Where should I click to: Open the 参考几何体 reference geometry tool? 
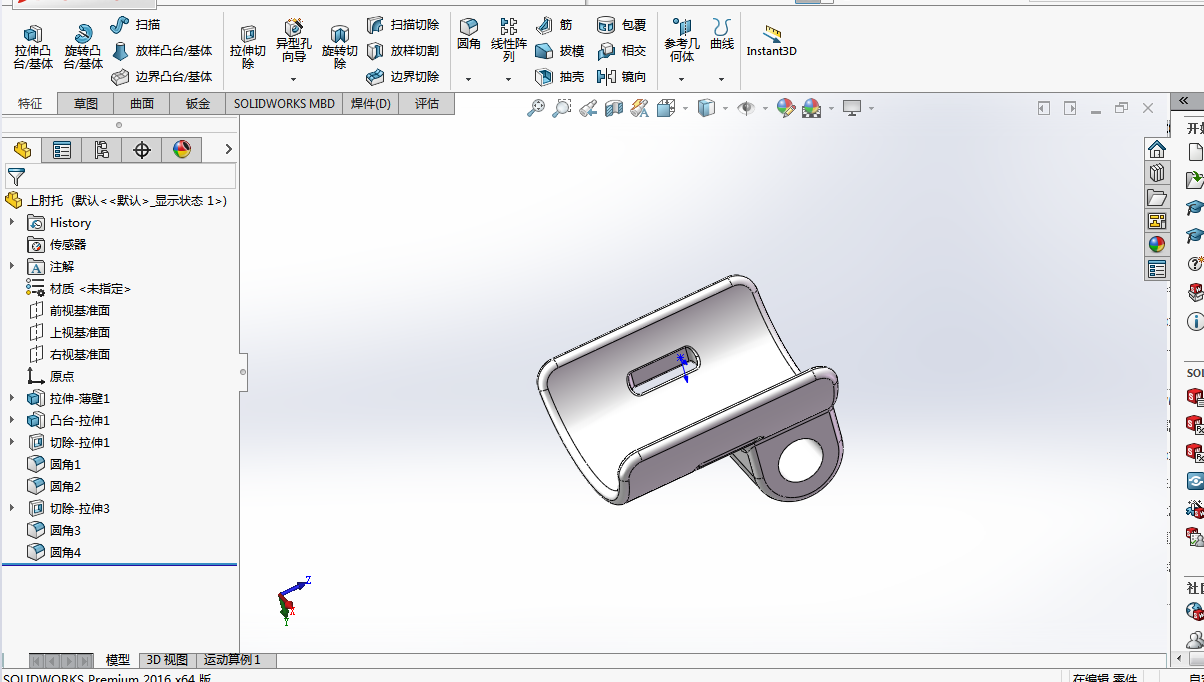tap(682, 40)
